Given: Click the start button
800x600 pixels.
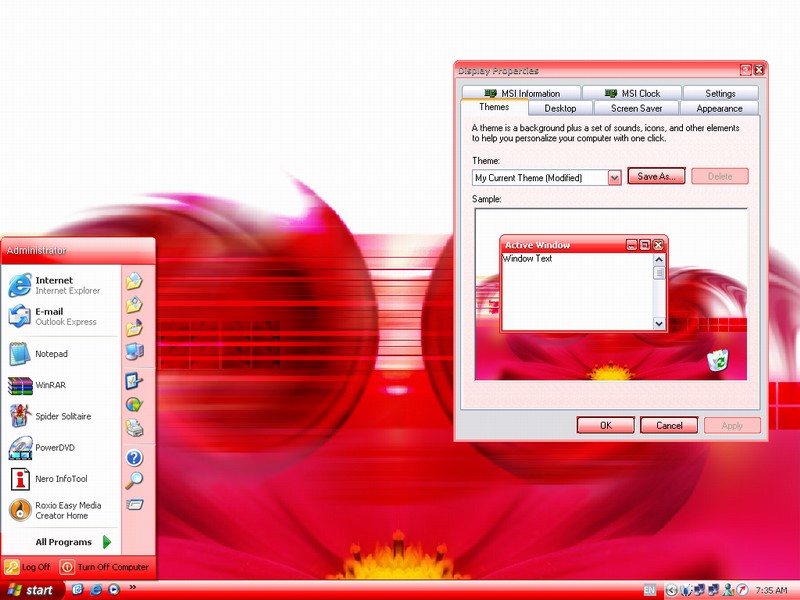Looking at the screenshot, I should point(32,590).
